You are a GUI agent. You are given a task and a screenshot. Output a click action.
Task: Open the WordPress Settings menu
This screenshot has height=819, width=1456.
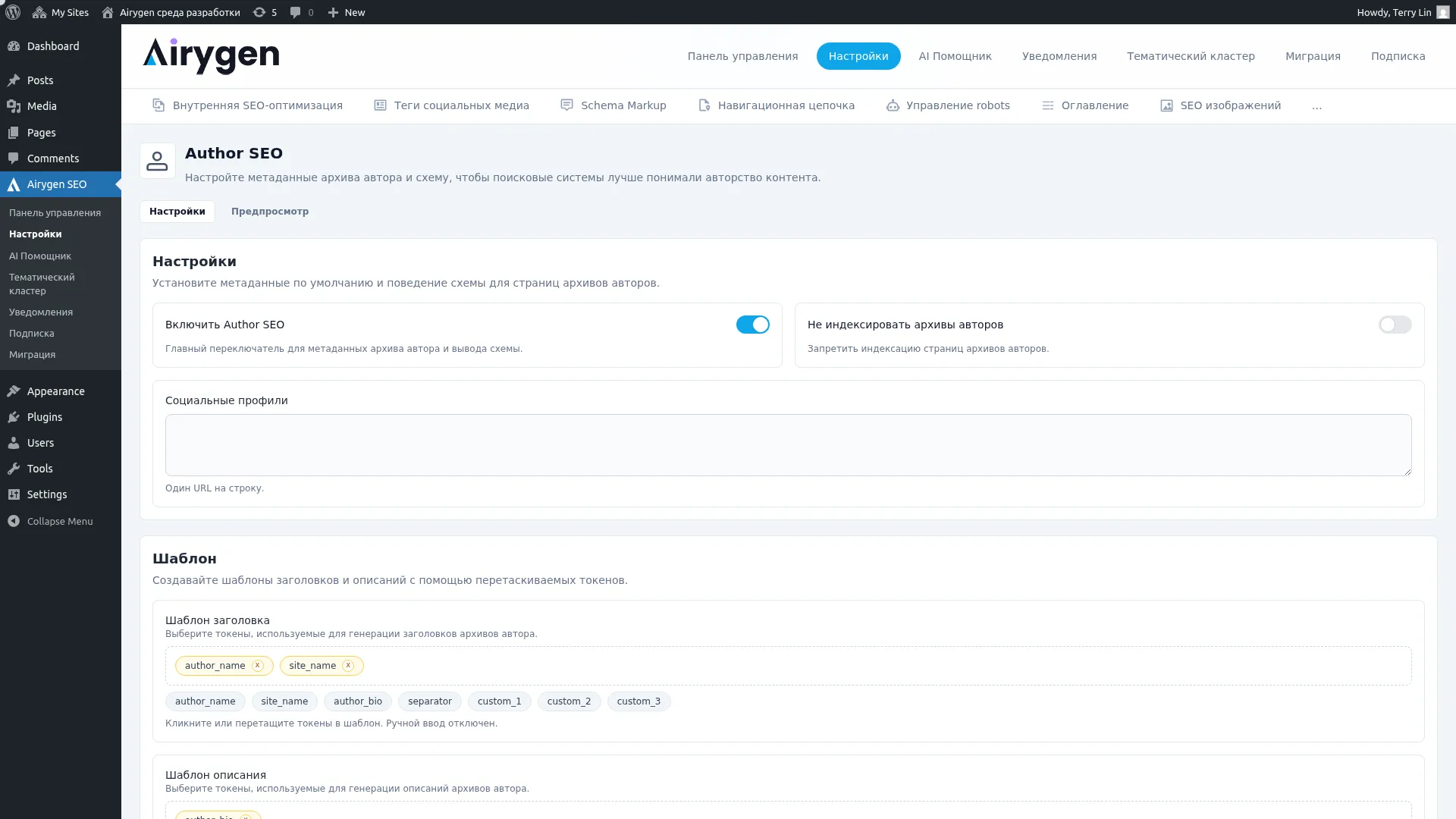click(61, 494)
